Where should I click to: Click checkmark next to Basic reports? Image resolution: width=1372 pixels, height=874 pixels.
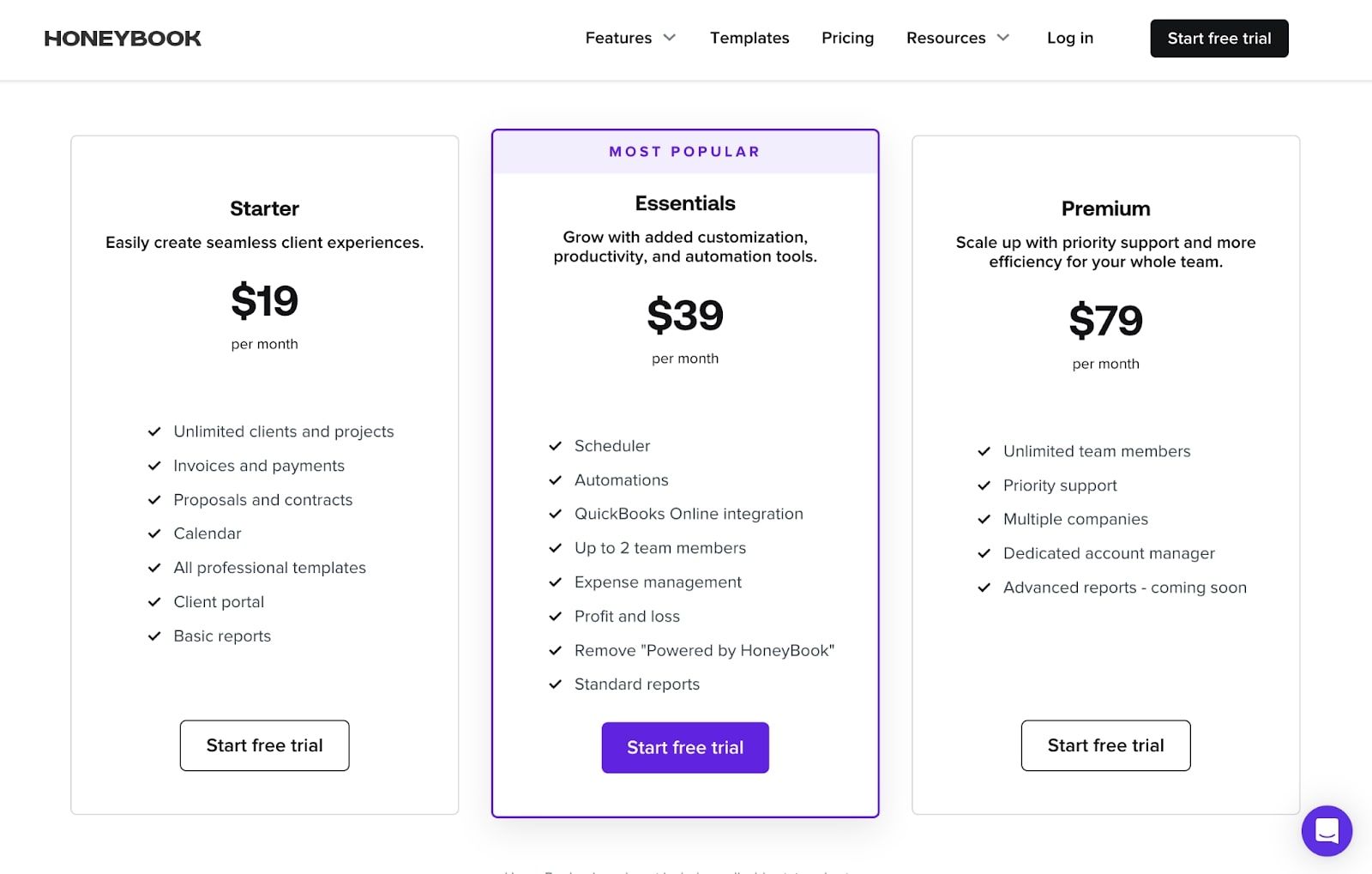pos(154,636)
